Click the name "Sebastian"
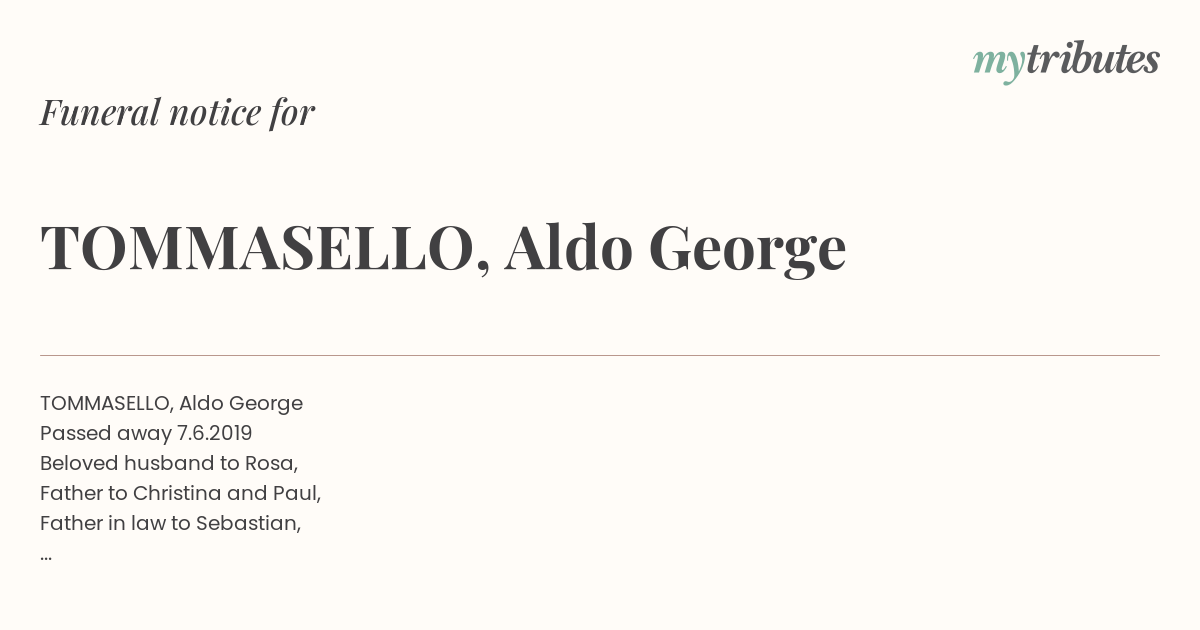The height and width of the screenshot is (630, 1200). click(x=249, y=523)
